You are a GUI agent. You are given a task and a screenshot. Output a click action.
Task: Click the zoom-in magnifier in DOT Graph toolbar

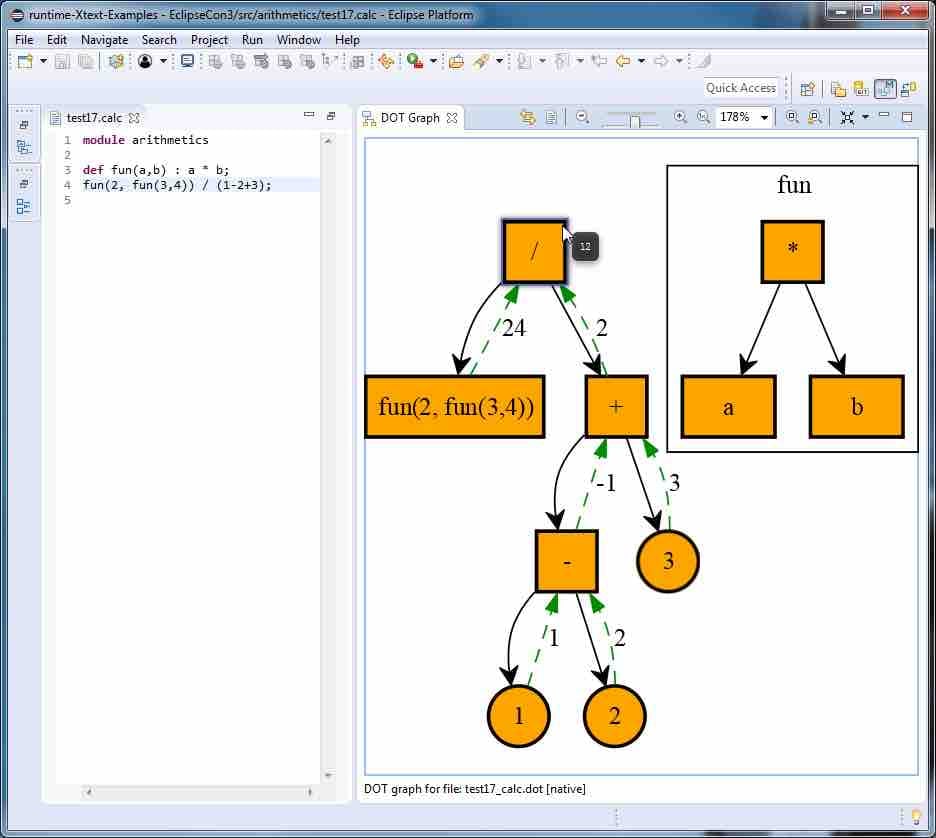tap(681, 117)
